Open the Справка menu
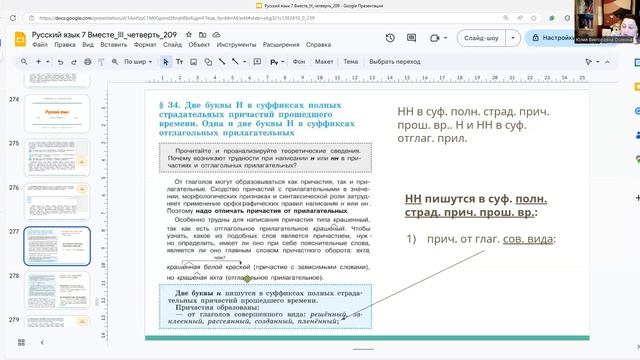The width and height of the screenshot is (640, 360). (x=318, y=44)
